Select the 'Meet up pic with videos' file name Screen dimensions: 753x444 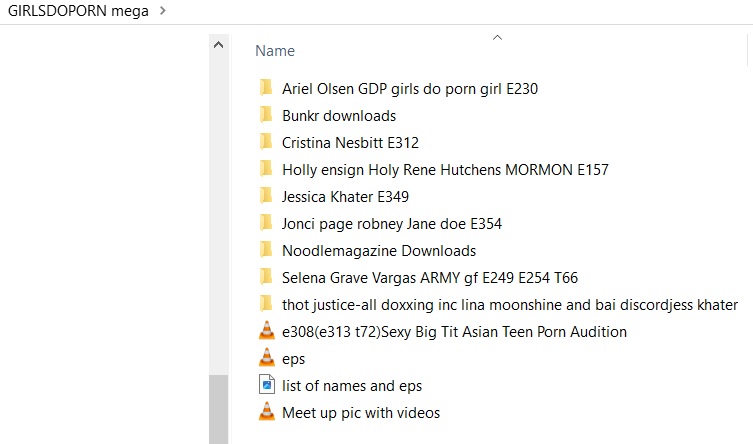pyautogui.click(x=361, y=413)
